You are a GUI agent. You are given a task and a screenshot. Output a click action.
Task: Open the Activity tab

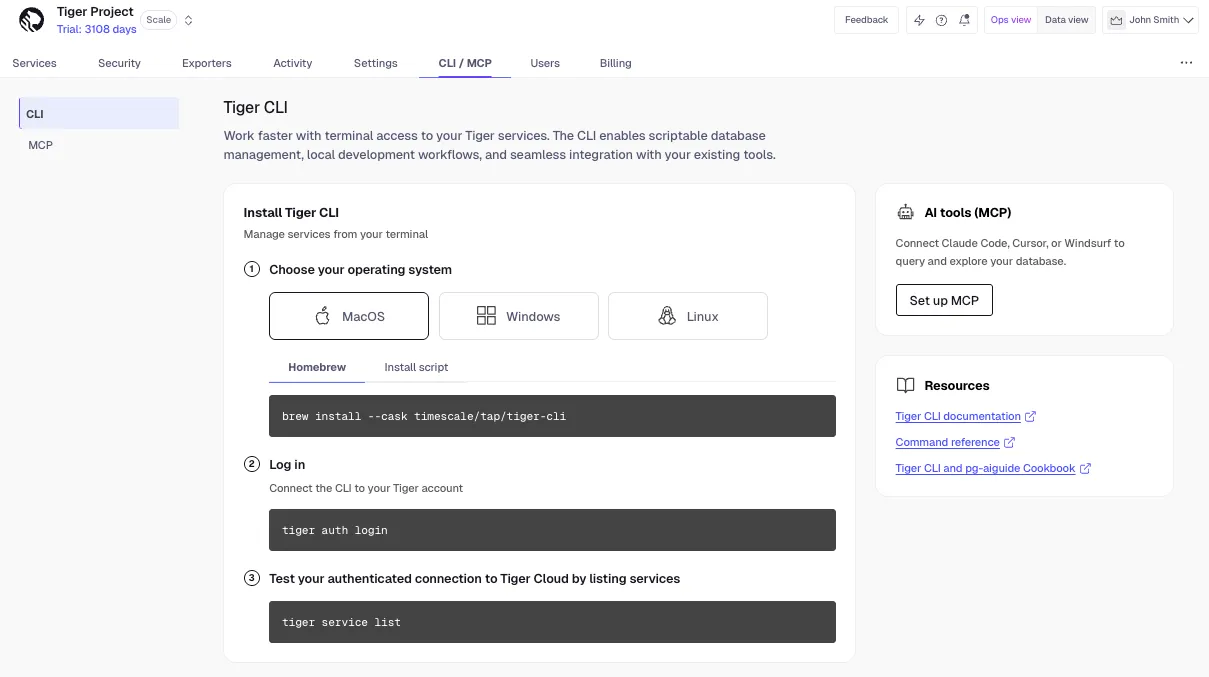tap(293, 63)
